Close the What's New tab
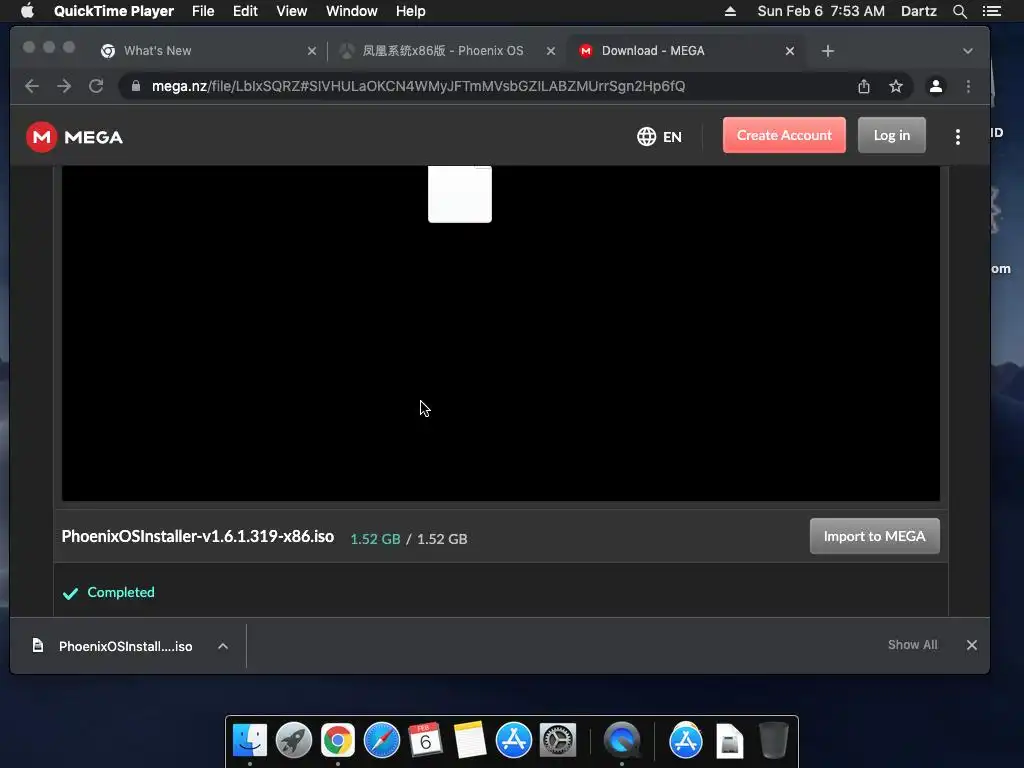1024x768 pixels. click(312, 51)
